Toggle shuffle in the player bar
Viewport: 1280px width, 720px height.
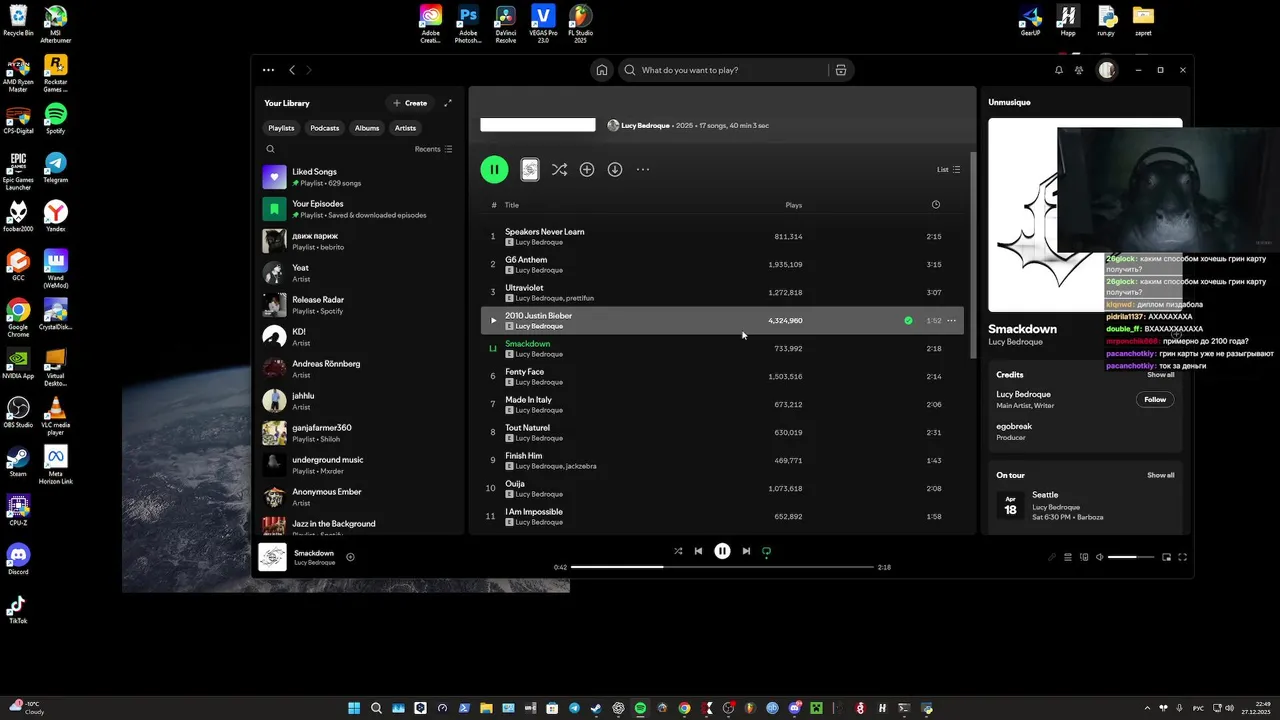coord(678,551)
